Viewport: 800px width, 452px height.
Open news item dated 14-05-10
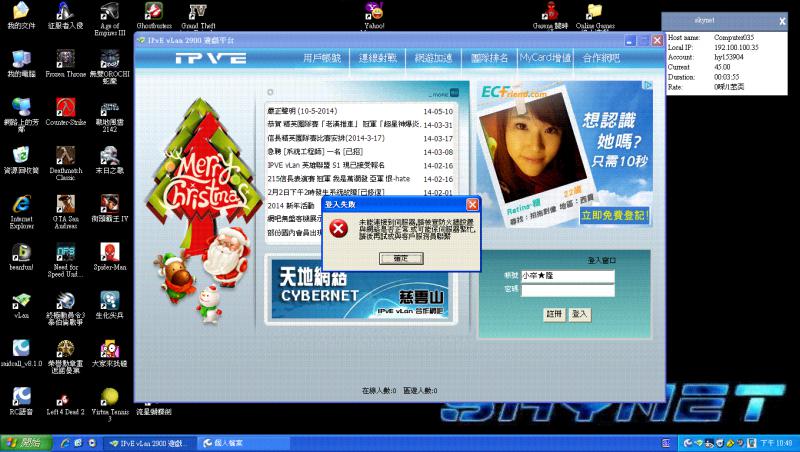[360, 111]
